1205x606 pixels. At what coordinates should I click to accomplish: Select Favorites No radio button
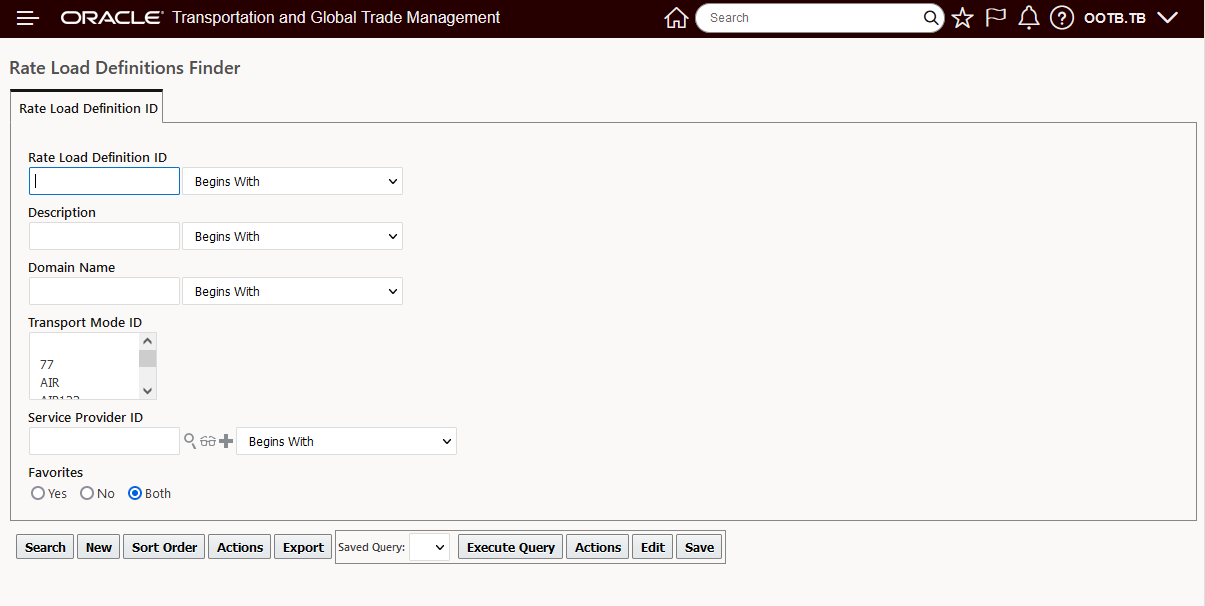click(87, 493)
